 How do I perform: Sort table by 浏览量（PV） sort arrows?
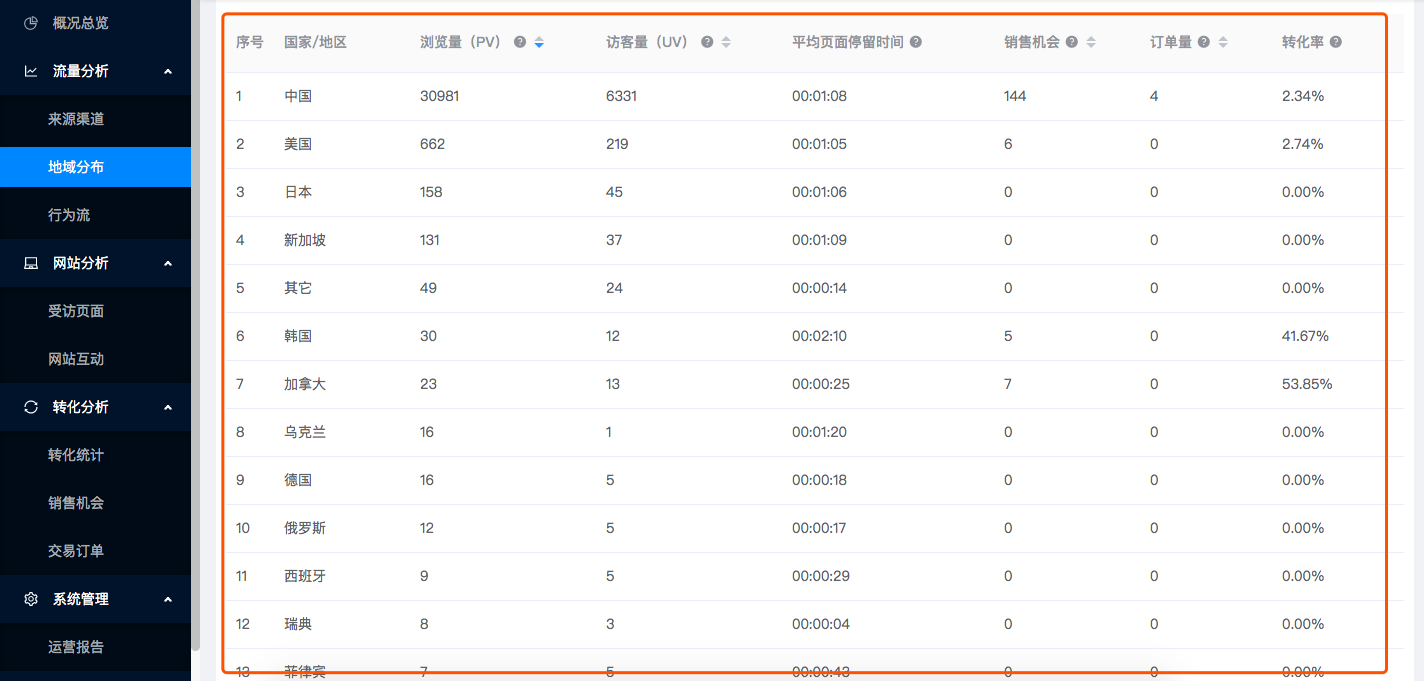(539, 42)
